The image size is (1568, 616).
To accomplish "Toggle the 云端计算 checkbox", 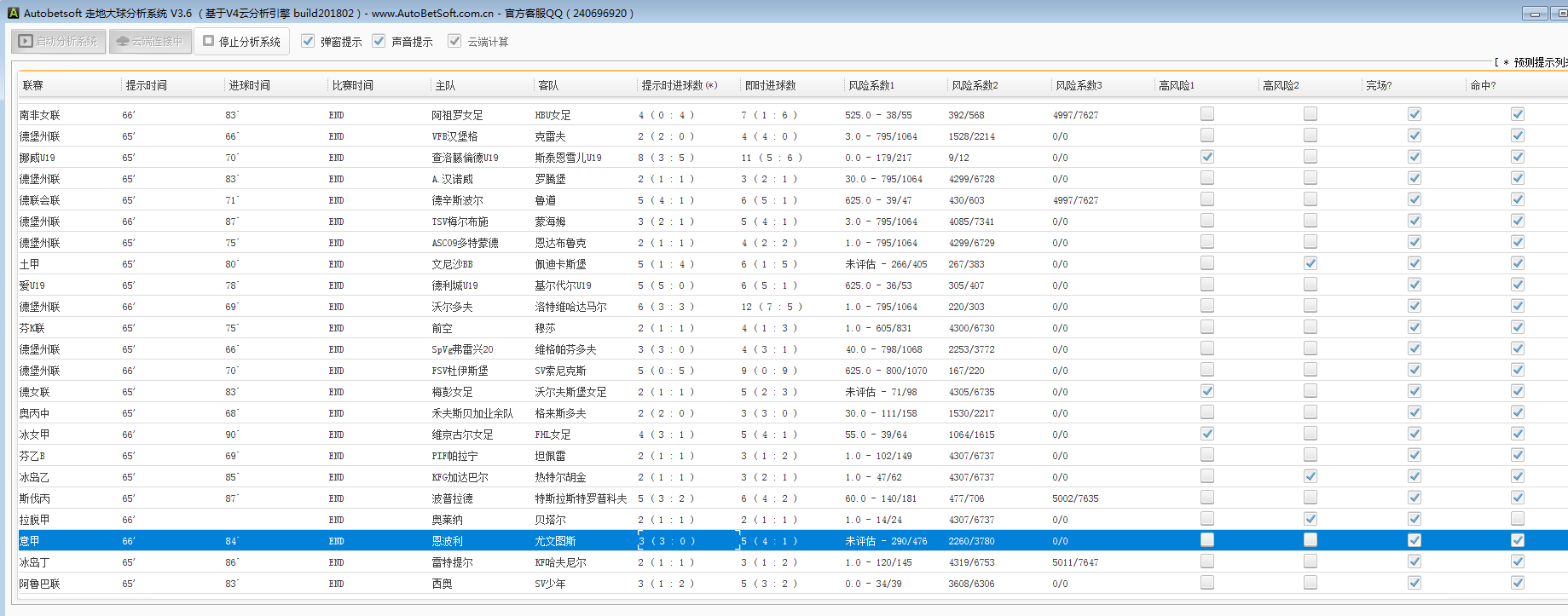I will 454,41.
